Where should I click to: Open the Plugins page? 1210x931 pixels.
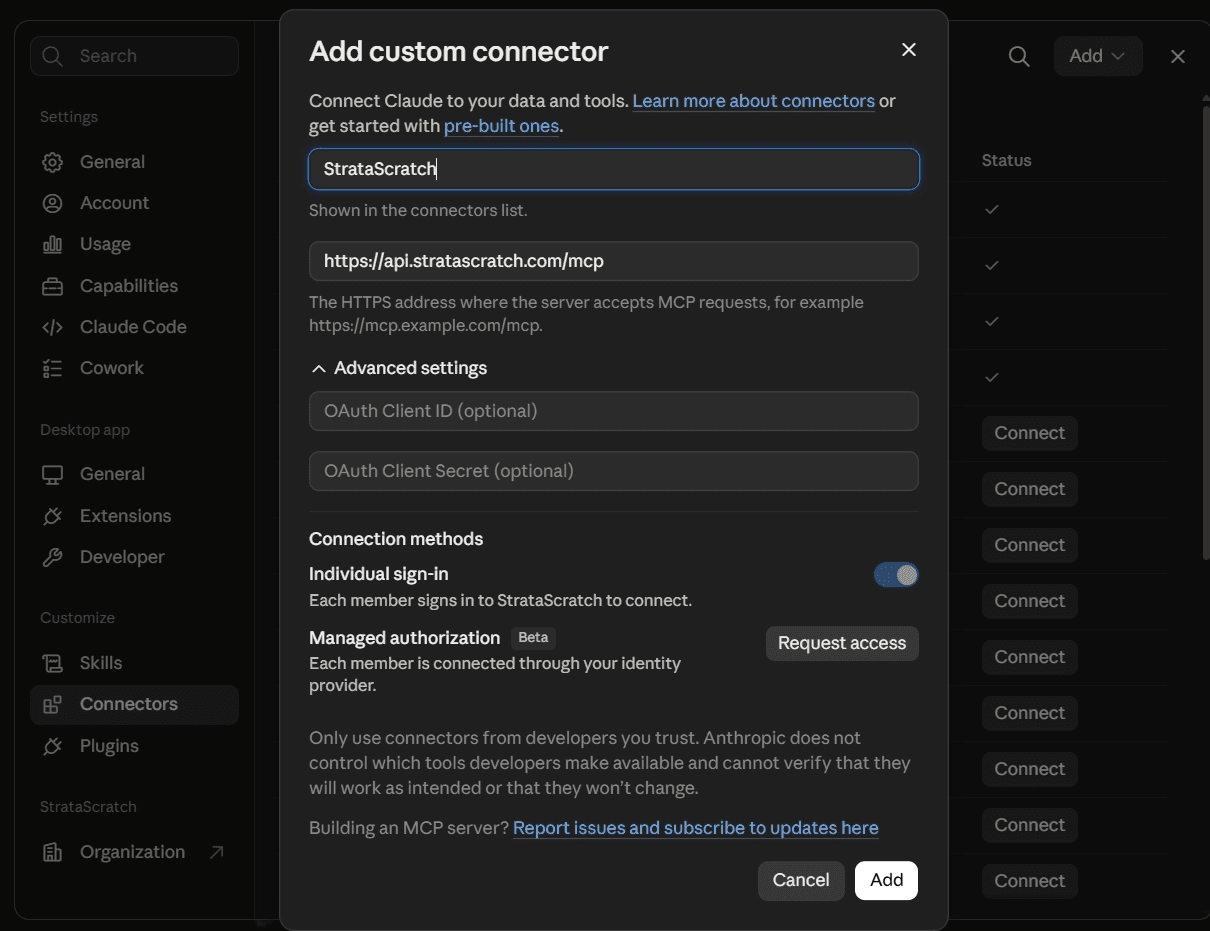(135, 746)
